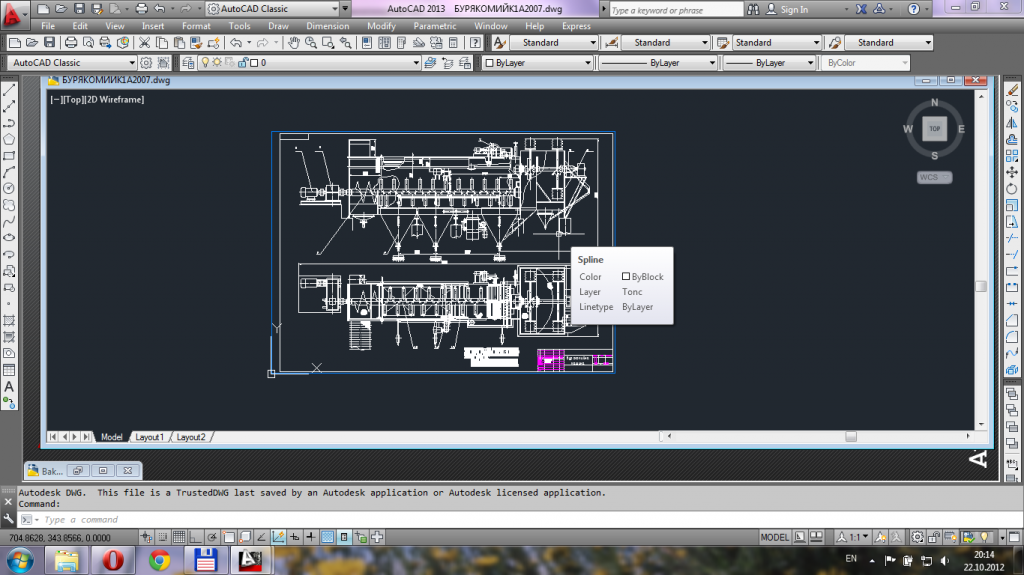Image resolution: width=1024 pixels, height=575 pixels.
Task: Open the Express menu
Action: click(x=576, y=26)
